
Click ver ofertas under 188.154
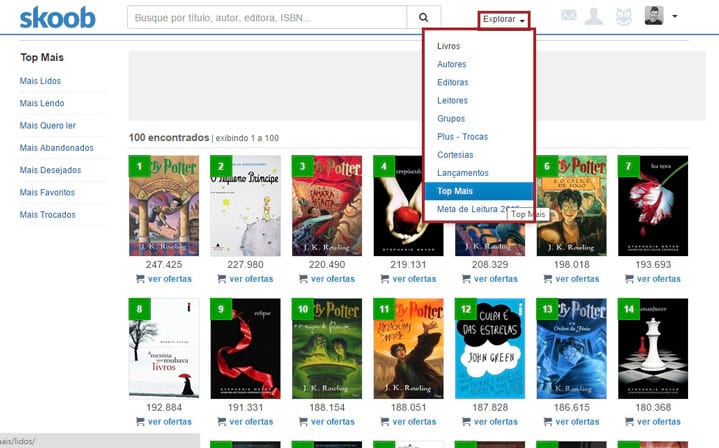click(x=327, y=421)
